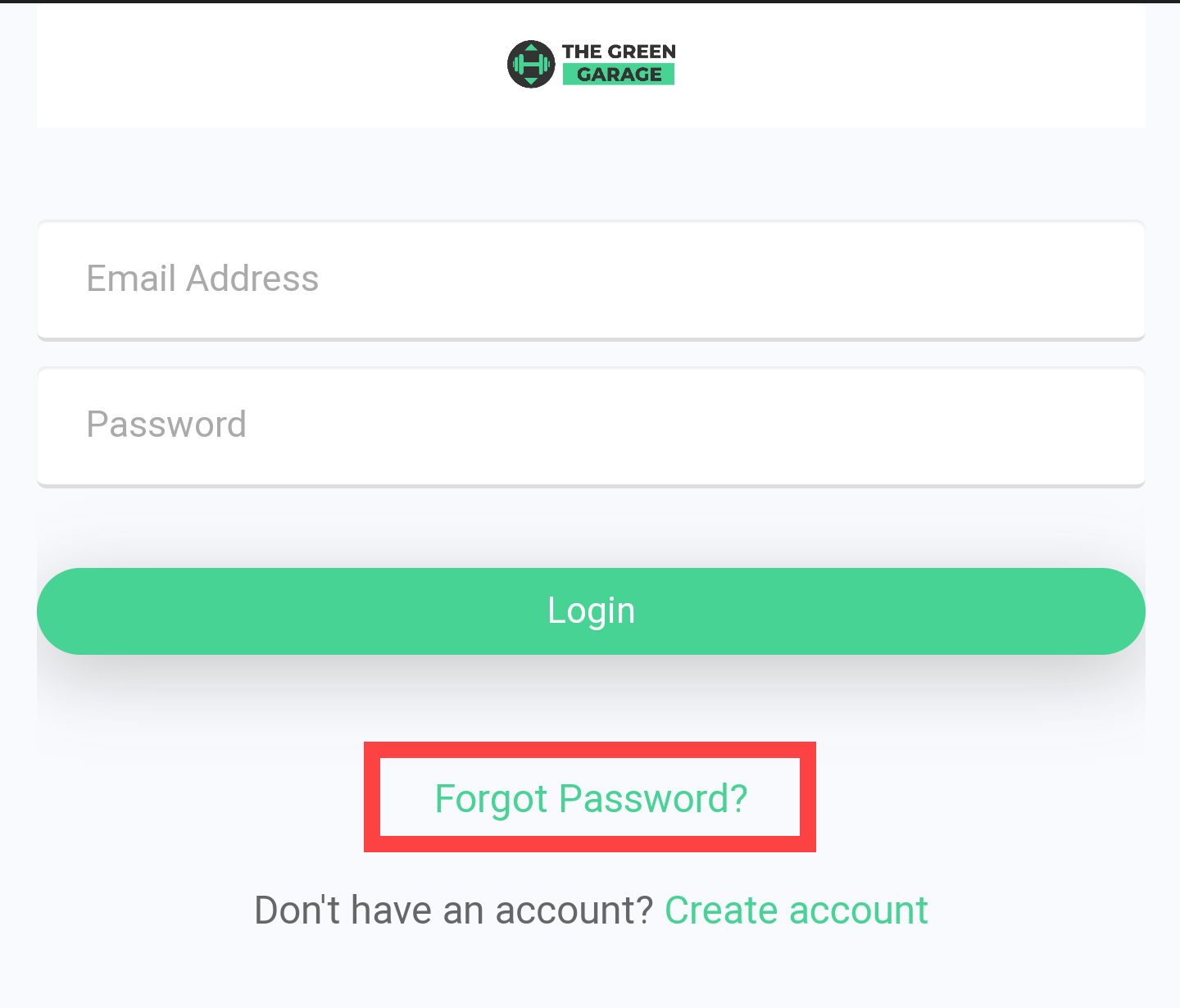
Task: Click the "Don't have an account?" text
Action: [454, 910]
